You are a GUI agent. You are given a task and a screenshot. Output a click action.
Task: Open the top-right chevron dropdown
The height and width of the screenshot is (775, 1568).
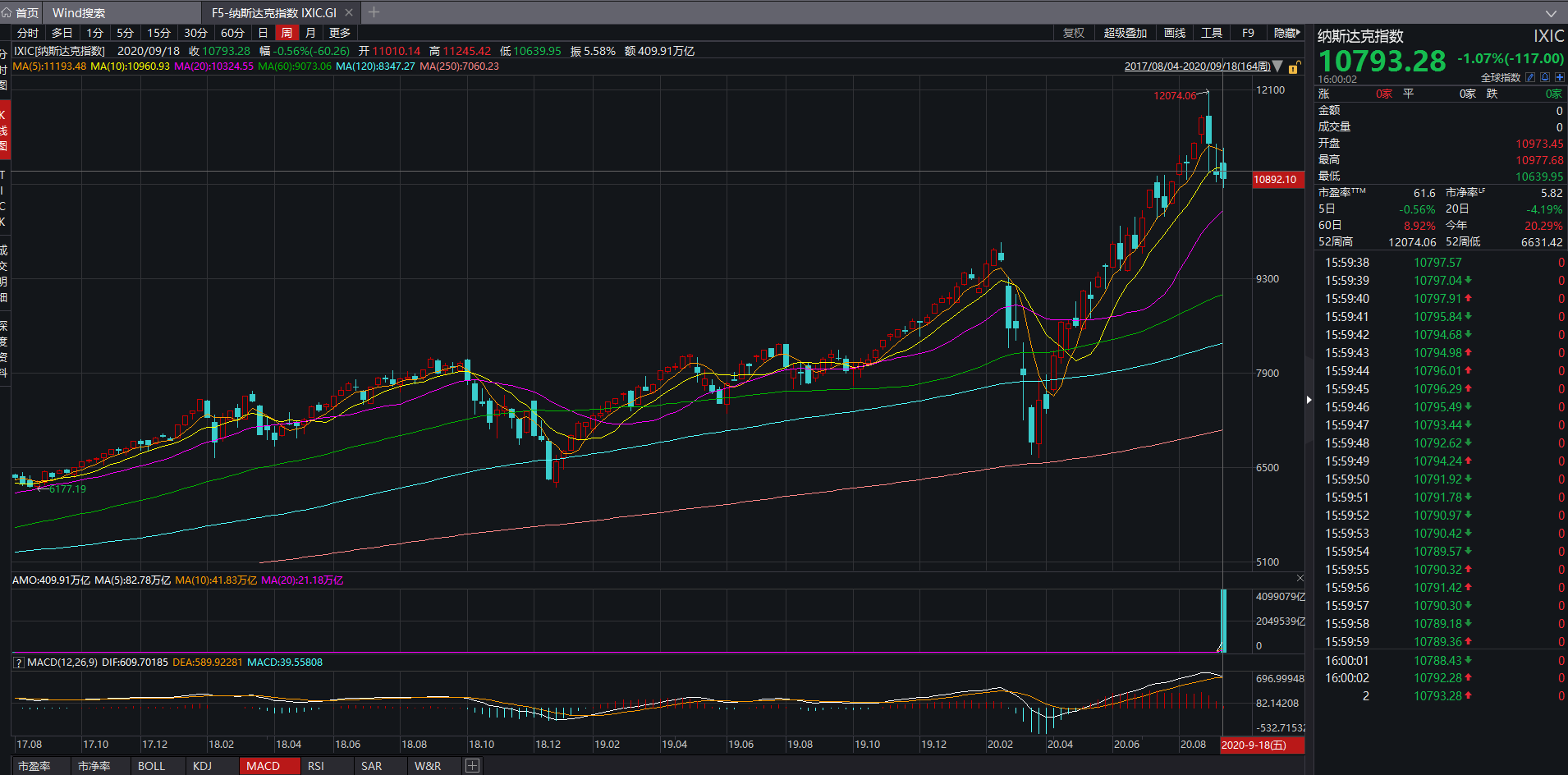click(1551, 13)
